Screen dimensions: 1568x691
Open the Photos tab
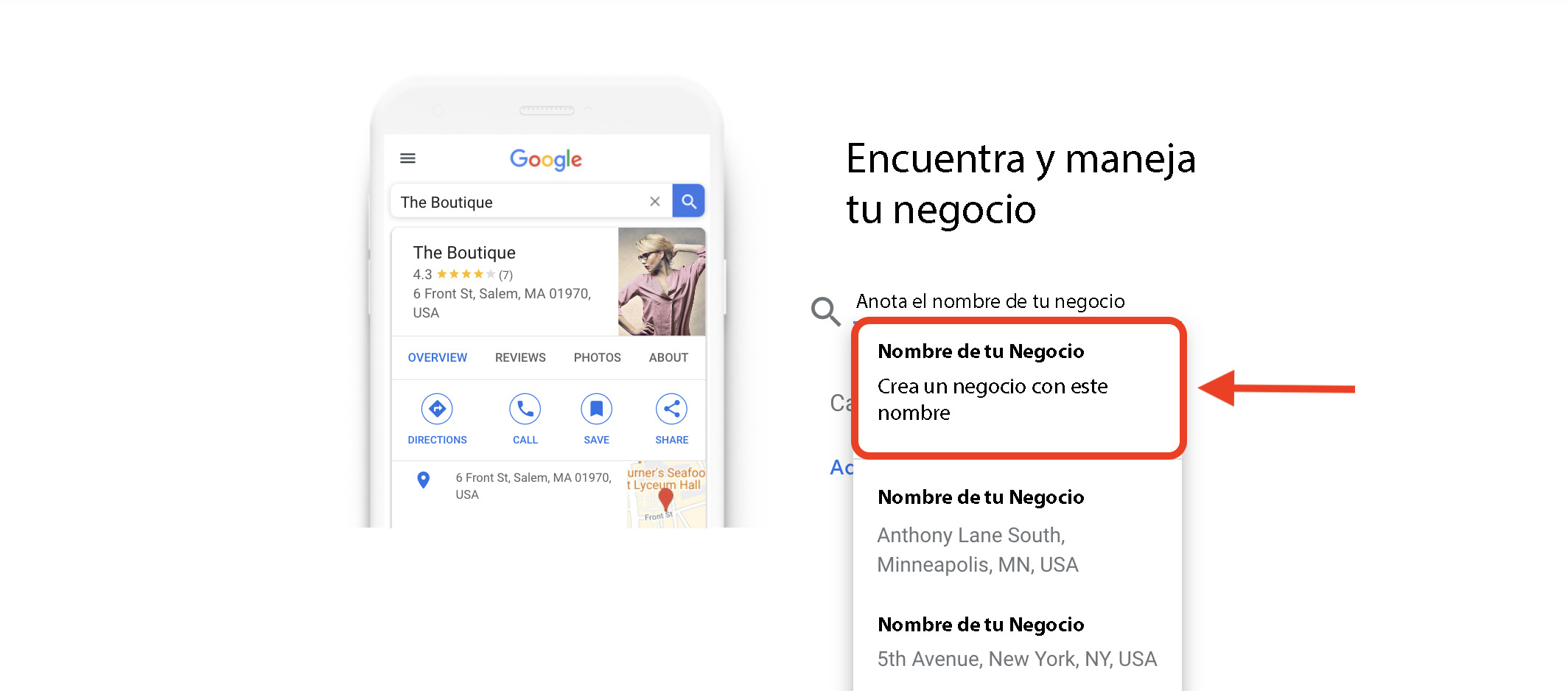pos(597,357)
